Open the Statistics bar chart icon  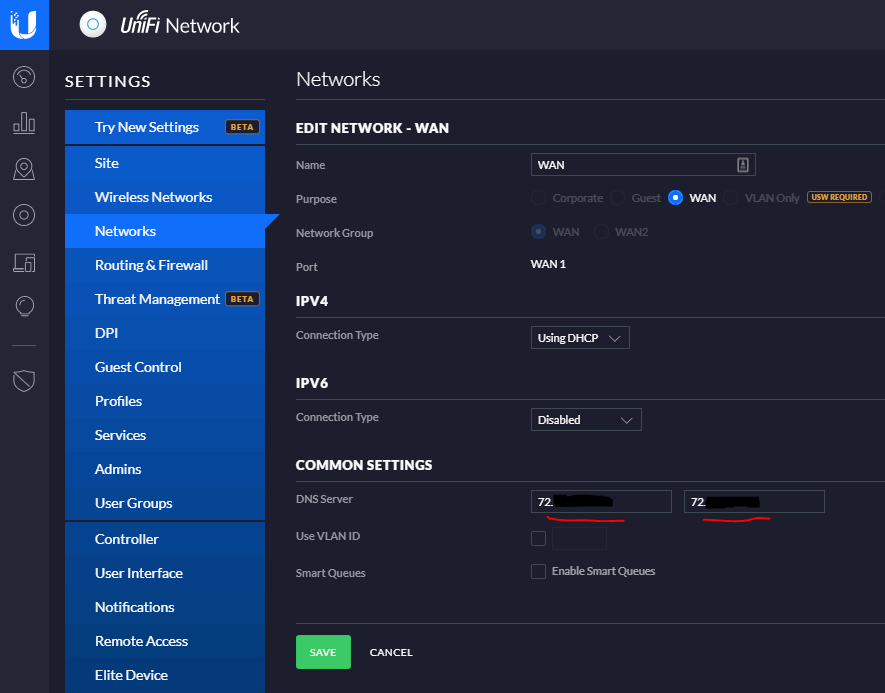pos(24,123)
